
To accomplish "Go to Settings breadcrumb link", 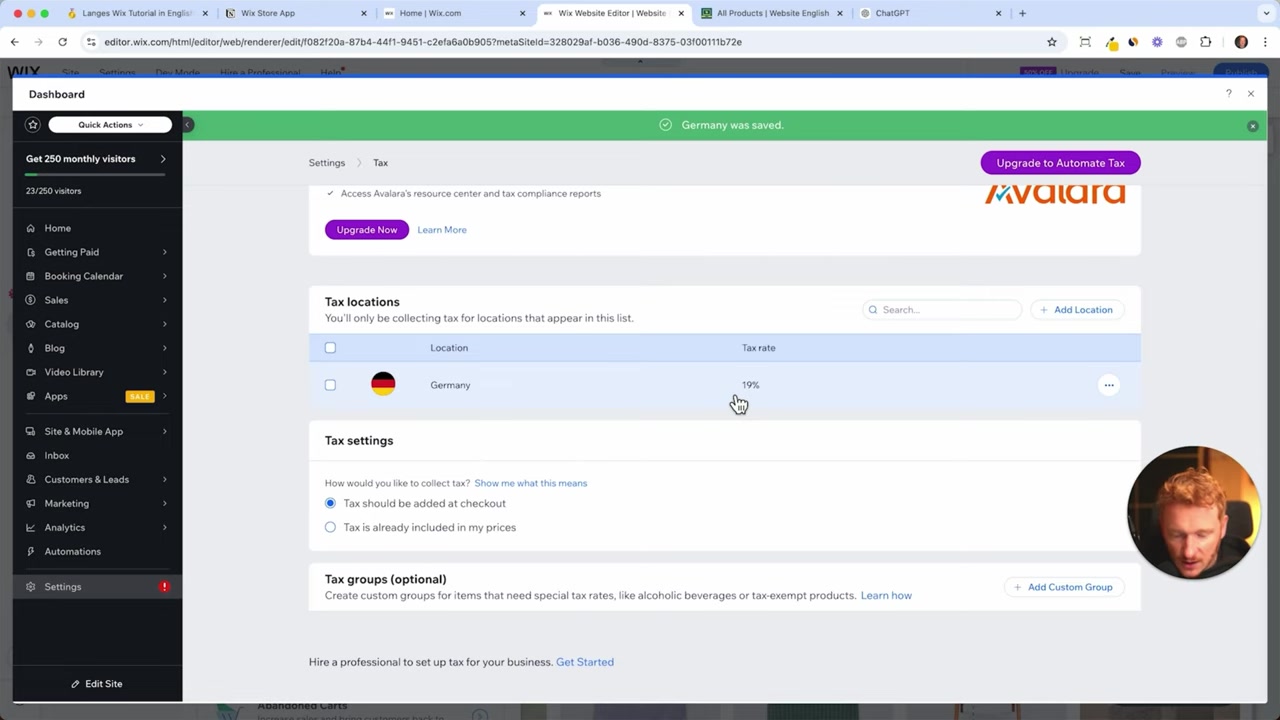I will tap(326, 163).
